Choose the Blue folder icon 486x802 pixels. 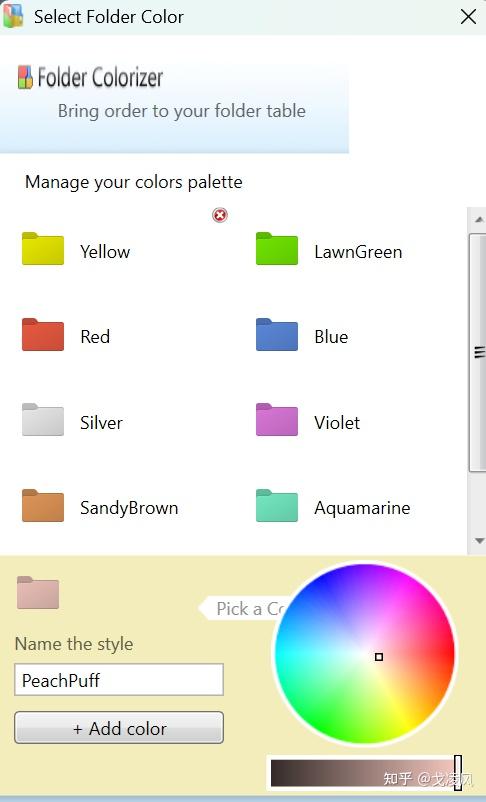tap(277, 335)
